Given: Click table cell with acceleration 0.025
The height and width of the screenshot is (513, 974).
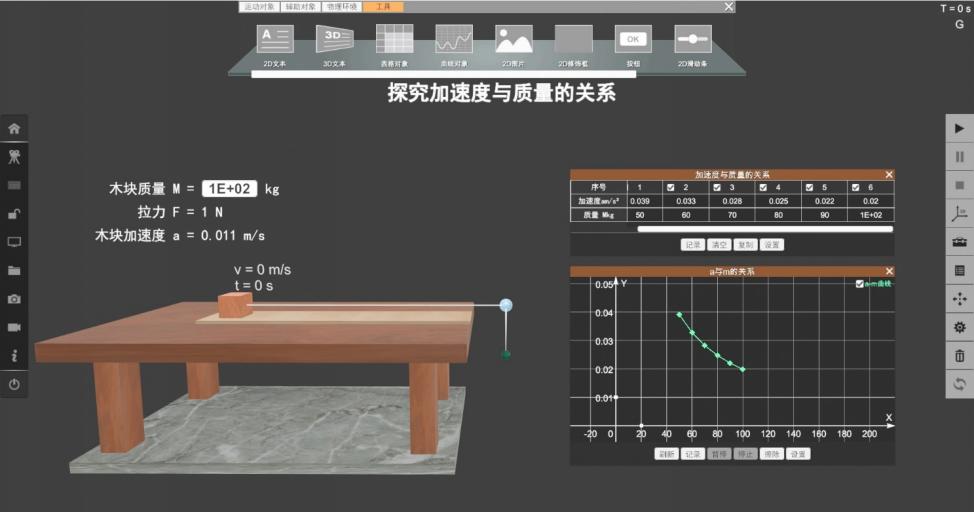Looking at the screenshot, I should [778, 201].
